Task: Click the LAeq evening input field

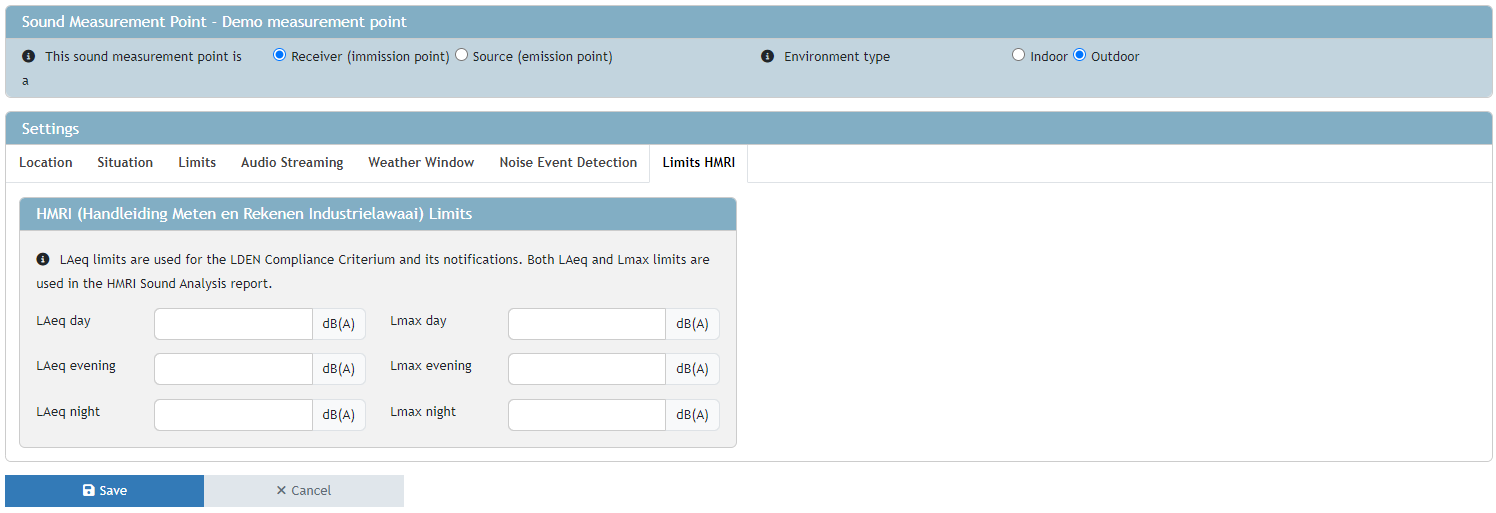Action: coord(233,369)
